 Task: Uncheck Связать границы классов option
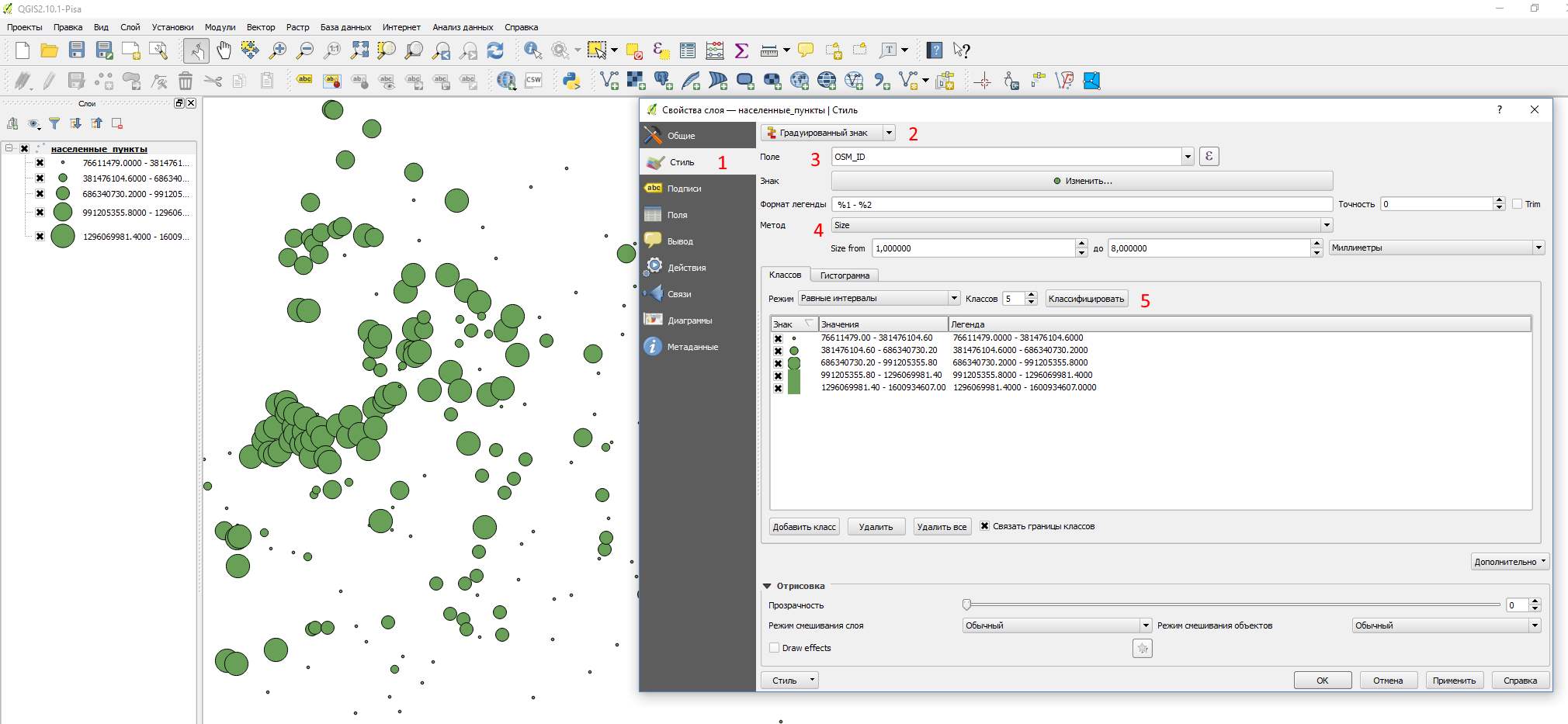tap(984, 526)
